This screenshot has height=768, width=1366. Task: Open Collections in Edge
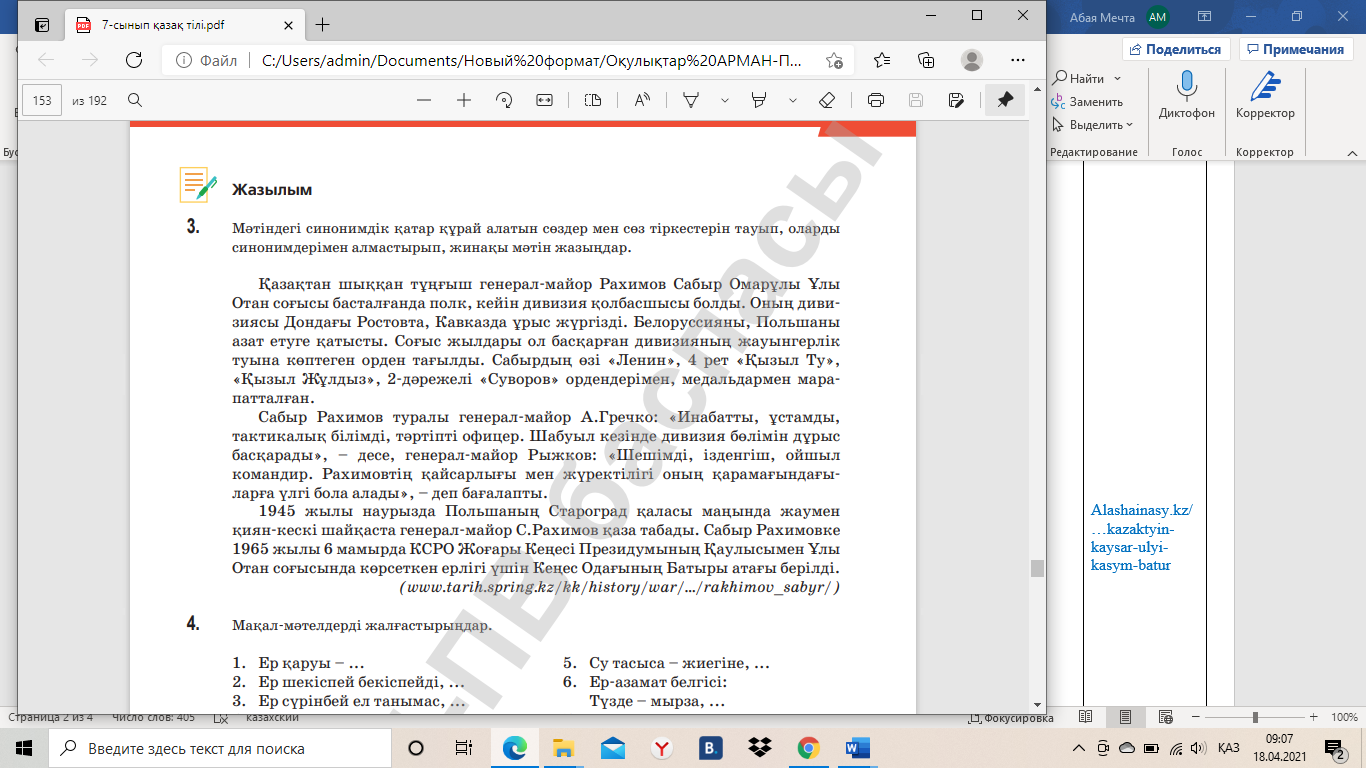coord(925,60)
